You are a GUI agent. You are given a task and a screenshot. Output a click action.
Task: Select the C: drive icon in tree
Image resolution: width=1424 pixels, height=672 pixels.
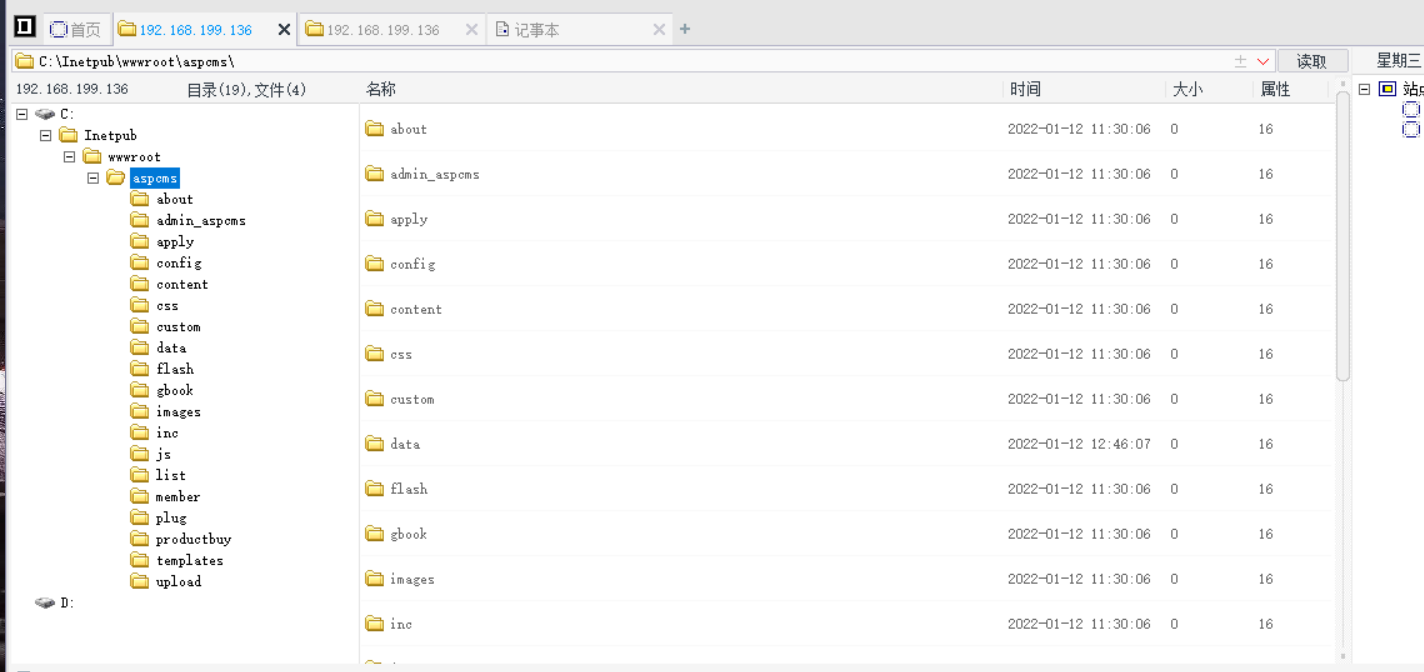pos(45,114)
